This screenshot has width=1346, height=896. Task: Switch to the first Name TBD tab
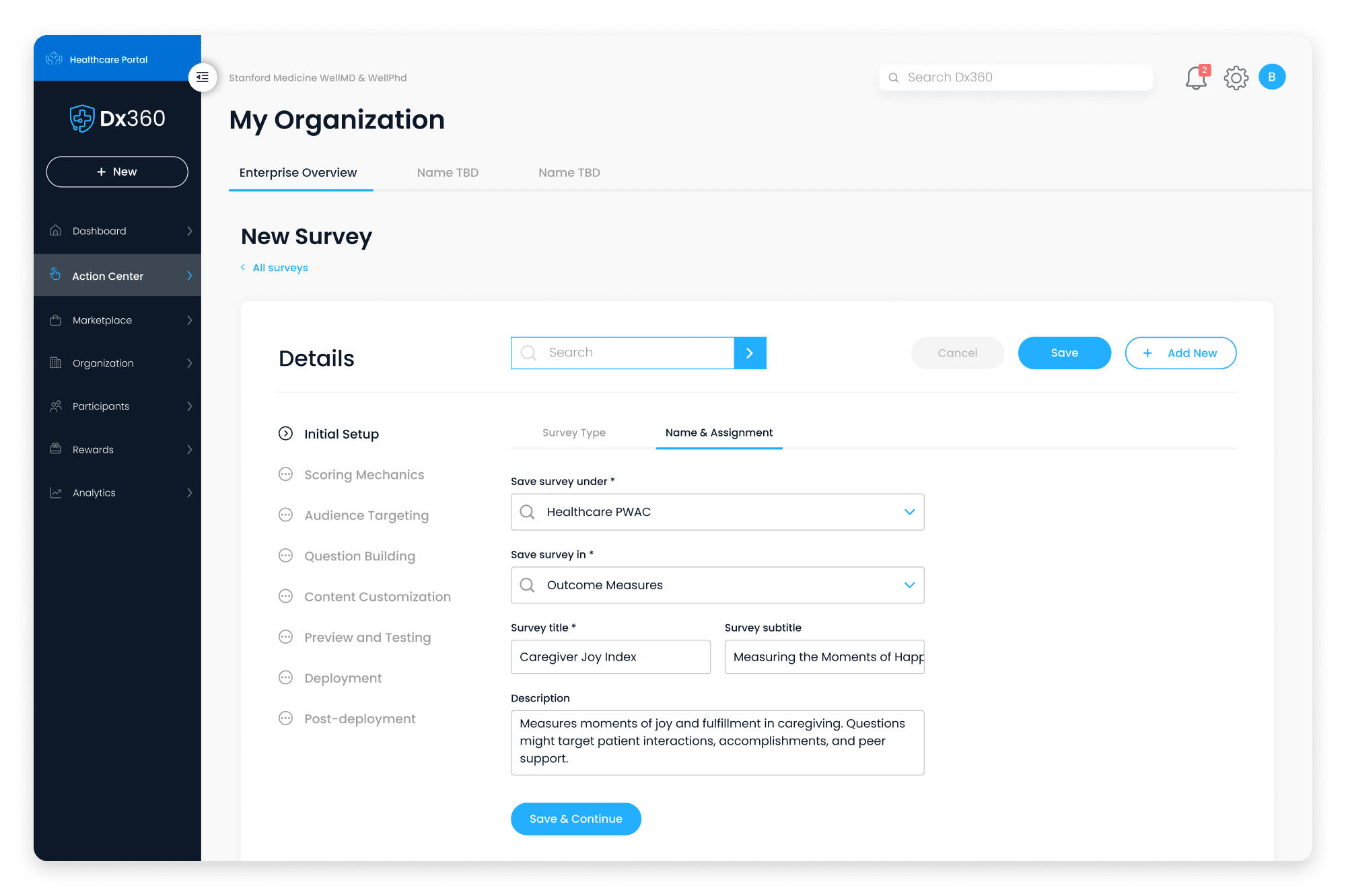(x=448, y=173)
